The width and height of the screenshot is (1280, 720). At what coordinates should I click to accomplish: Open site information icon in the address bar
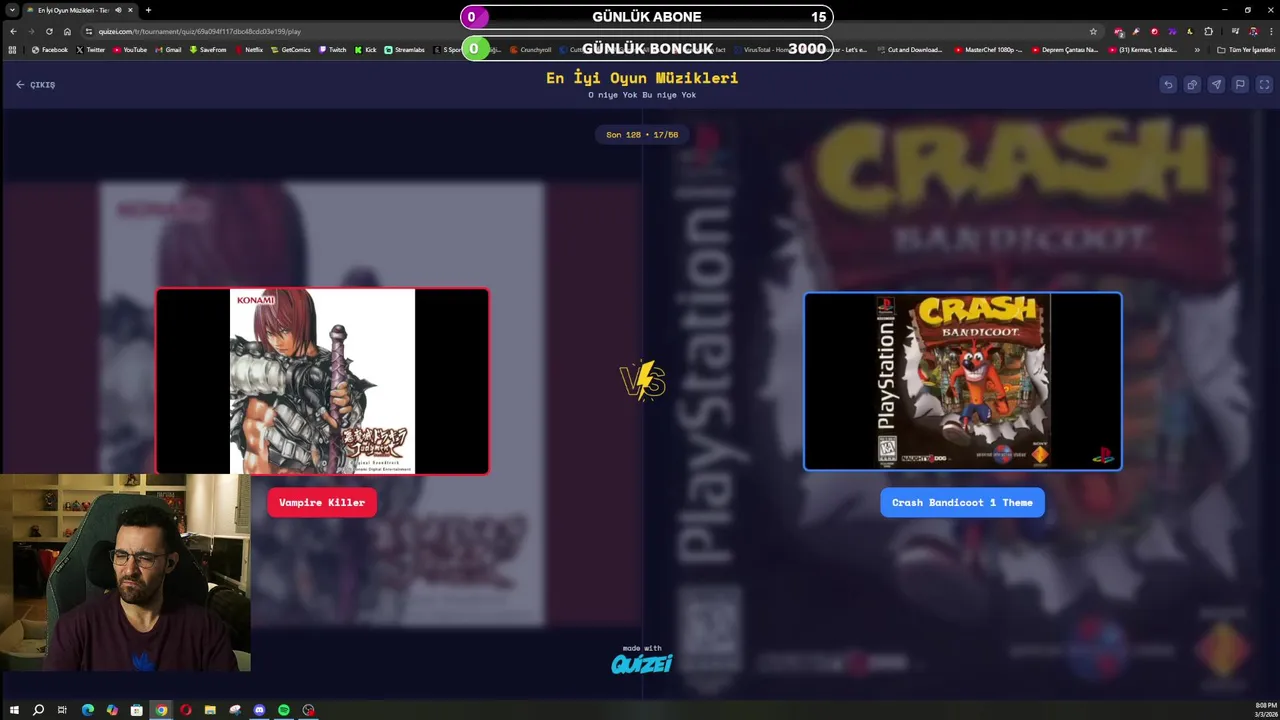[x=89, y=31]
